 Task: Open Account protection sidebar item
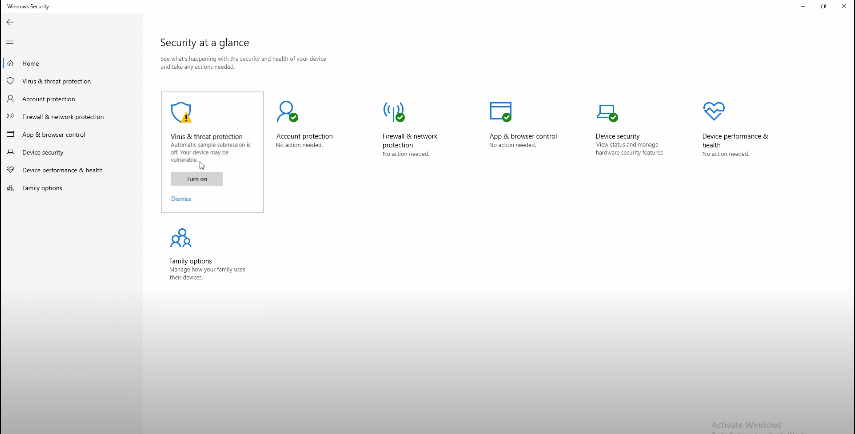tap(49, 99)
